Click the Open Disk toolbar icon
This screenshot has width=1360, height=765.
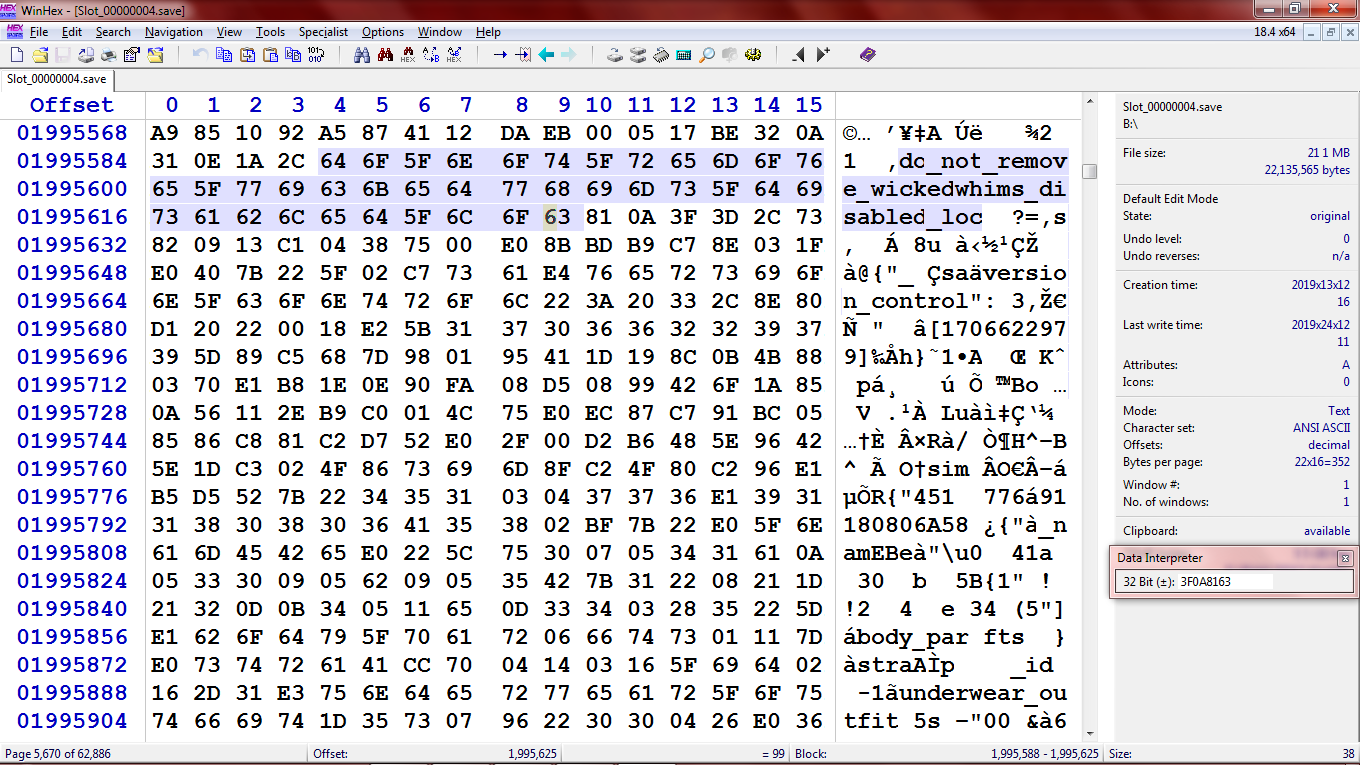tap(615, 55)
